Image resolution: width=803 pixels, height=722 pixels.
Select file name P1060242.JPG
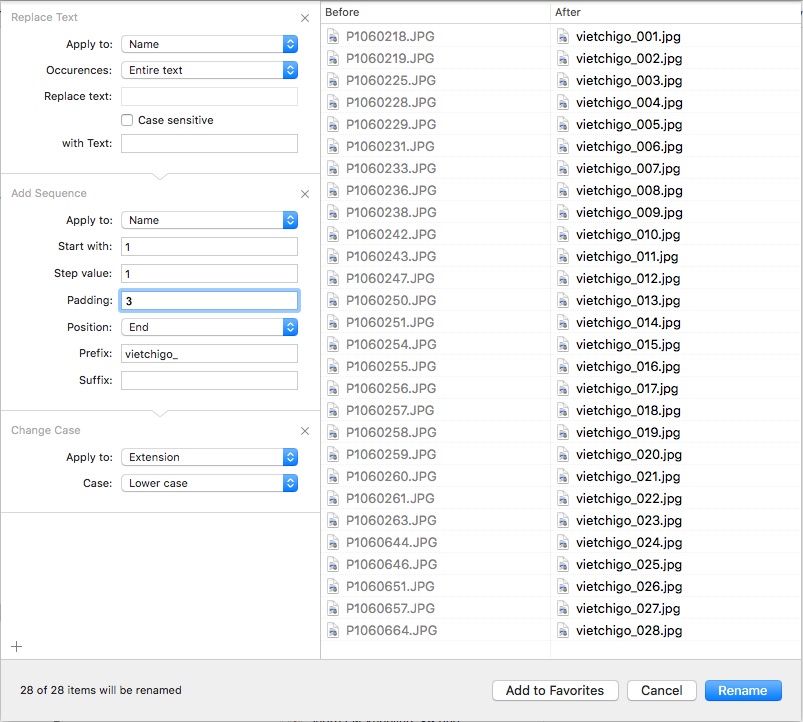pyautogui.click(x=391, y=235)
